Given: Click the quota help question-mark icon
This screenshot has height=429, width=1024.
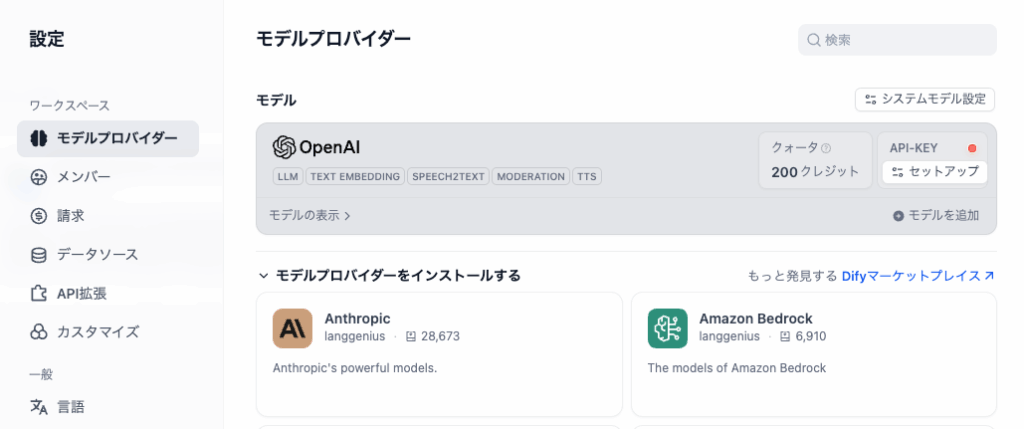Looking at the screenshot, I should tap(826, 148).
